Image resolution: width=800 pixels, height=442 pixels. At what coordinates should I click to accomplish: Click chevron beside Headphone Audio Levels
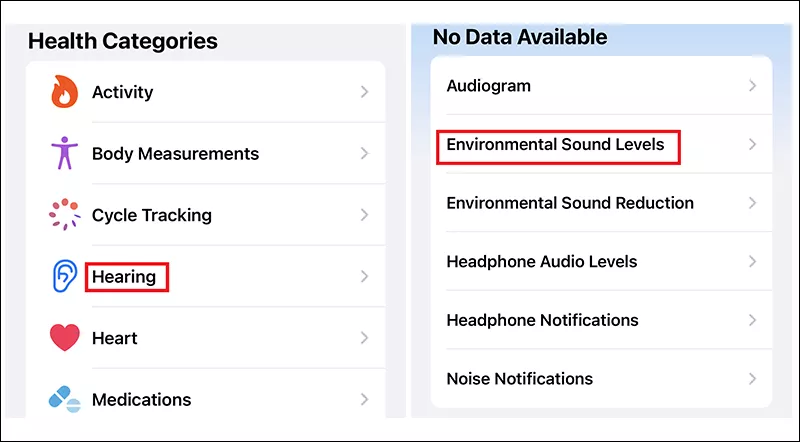coord(753,261)
